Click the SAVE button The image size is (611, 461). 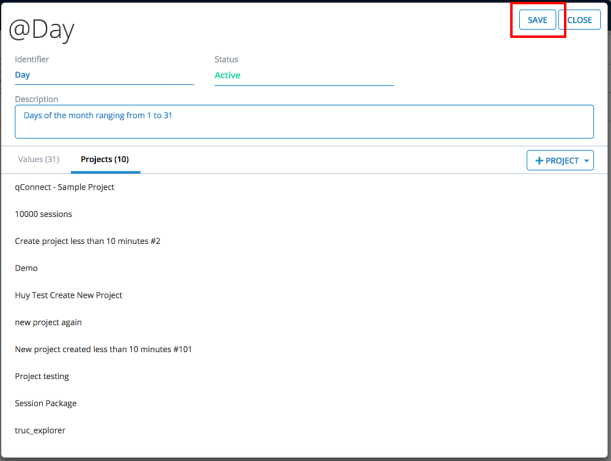(x=537, y=20)
